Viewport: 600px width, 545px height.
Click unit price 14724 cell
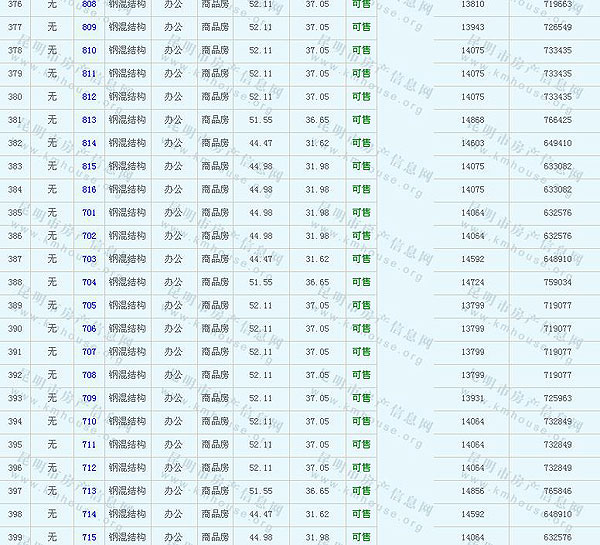coord(473,282)
